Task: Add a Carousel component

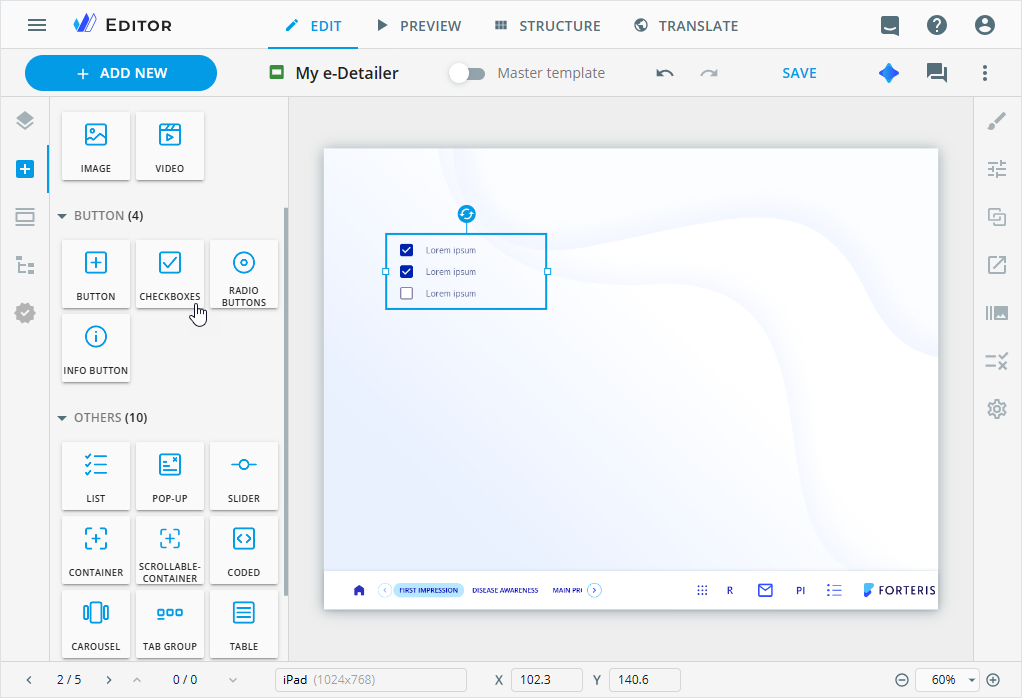Action: tap(96, 624)
